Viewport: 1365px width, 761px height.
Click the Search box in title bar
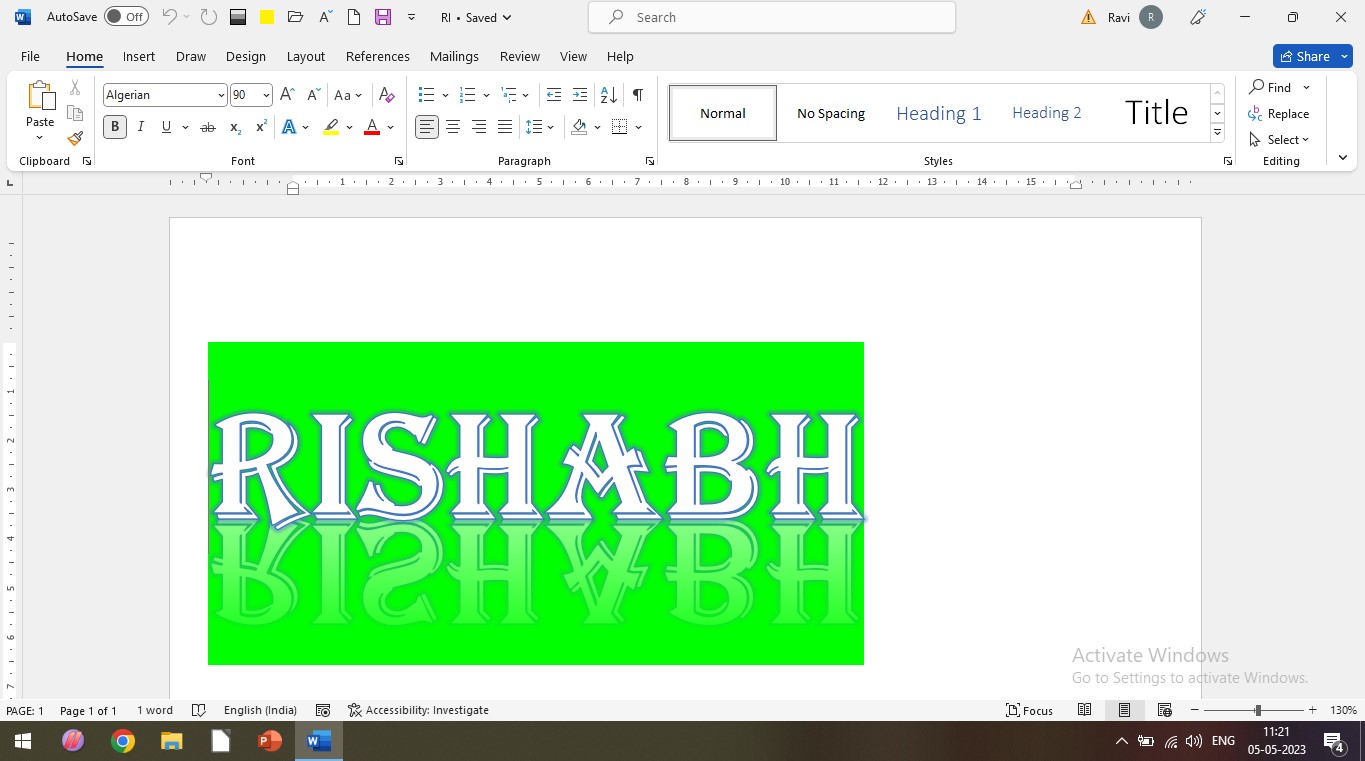pos(771,17)
